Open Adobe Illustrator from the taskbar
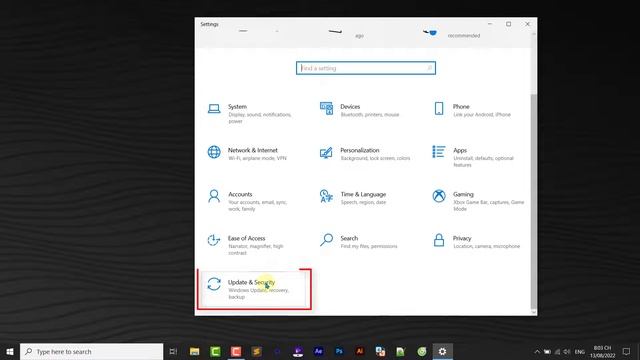This screenshot has width=640, height=360. (360, 351)
